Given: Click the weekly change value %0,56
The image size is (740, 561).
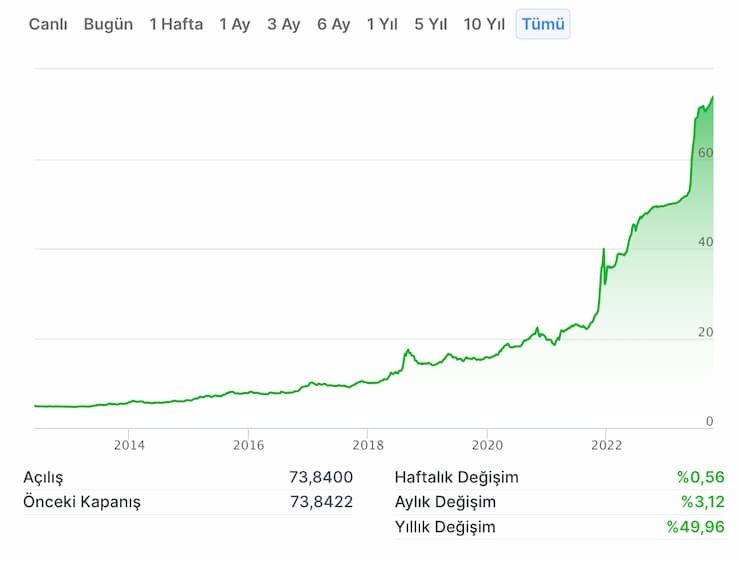Looking at the screenshot, I should [701, 477].
